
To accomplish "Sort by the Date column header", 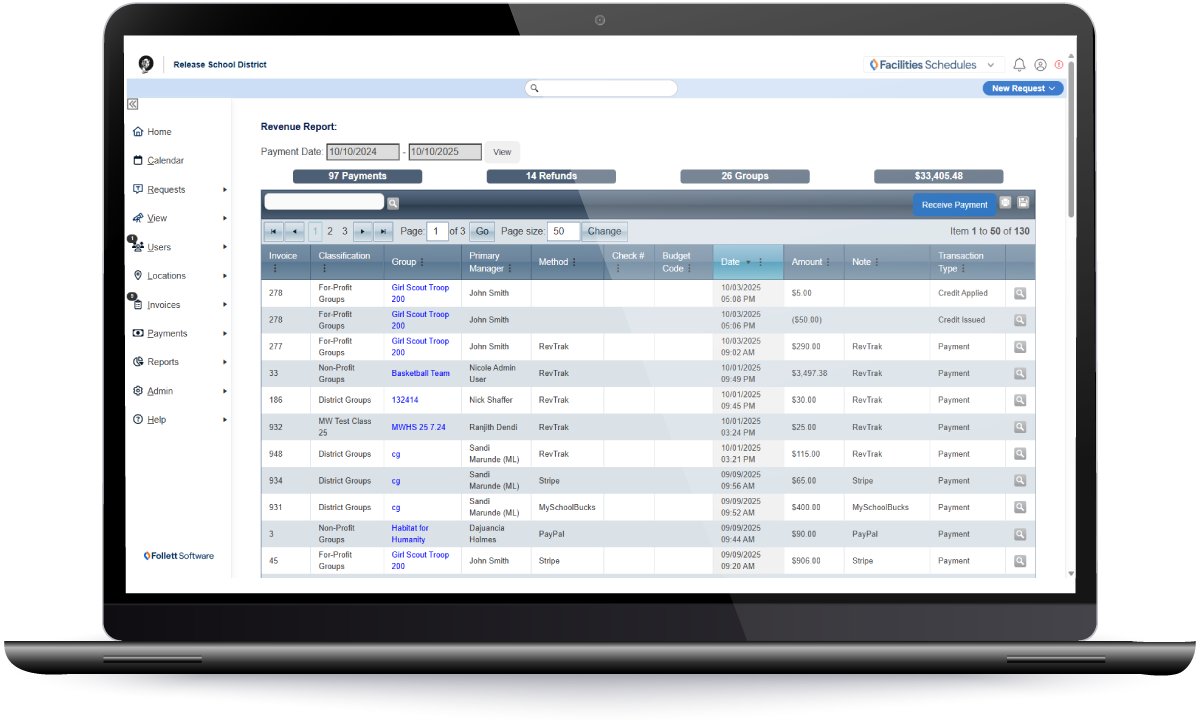I will click(x=730, y=262).
